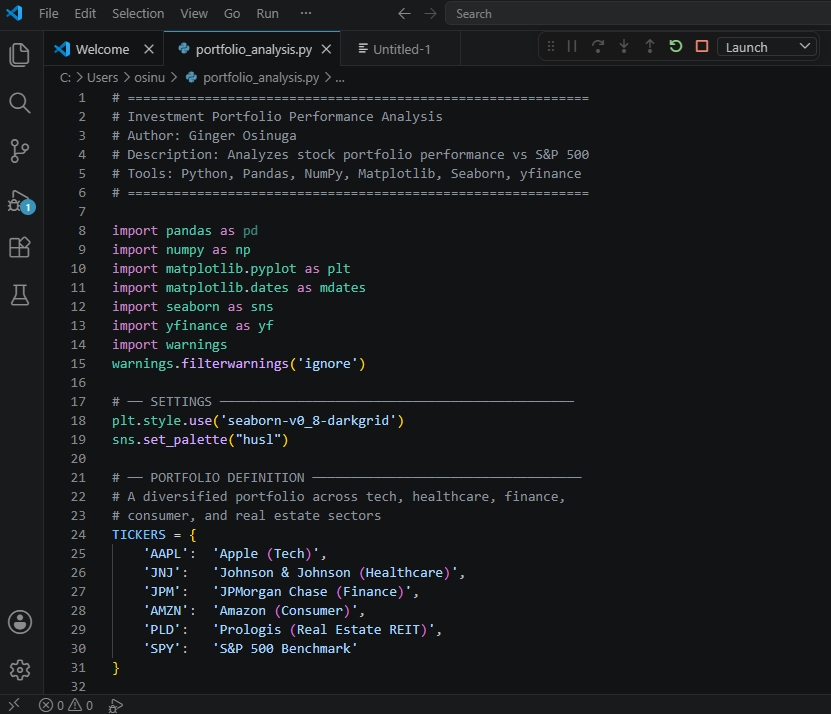Restart the debug session
Image resolution: width=831 pixels, height=714 pixels.
(x=676, y=47)
